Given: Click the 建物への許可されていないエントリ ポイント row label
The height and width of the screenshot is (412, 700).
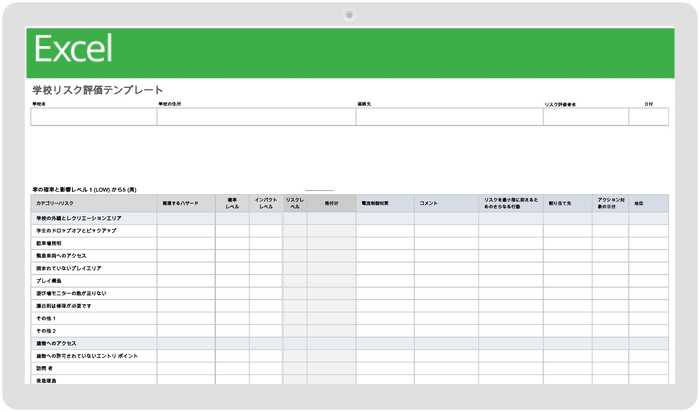Looking at the screenshot, I should [x=87, y=356].
